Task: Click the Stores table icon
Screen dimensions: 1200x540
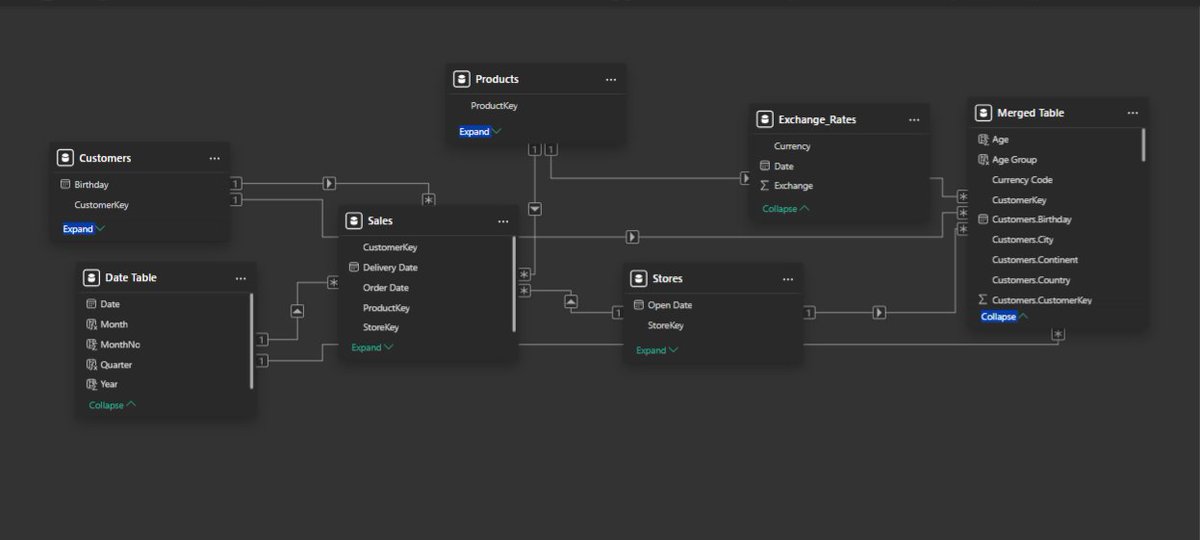Action: tap(638, 279)
